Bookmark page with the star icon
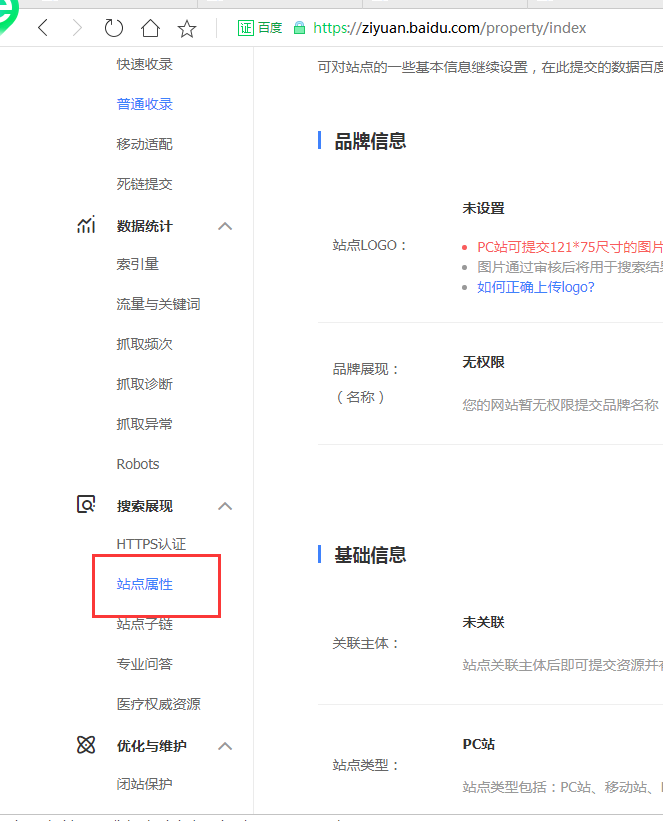Screen dimensions: 663x821 pyautogui.click(x=187, y=28)
